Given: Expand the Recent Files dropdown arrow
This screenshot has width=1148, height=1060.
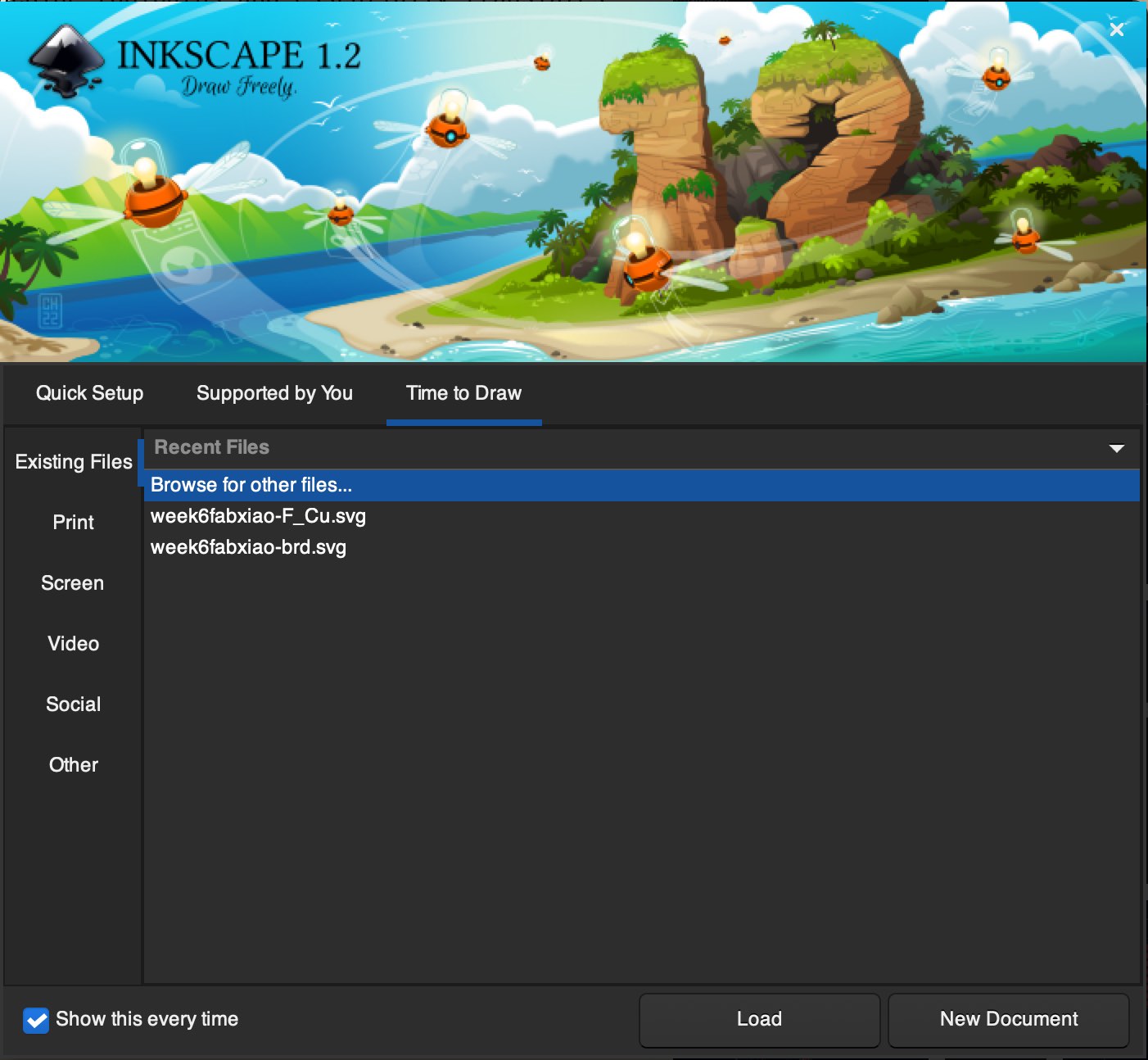Looking at the screenshot, I should 1116,448.
